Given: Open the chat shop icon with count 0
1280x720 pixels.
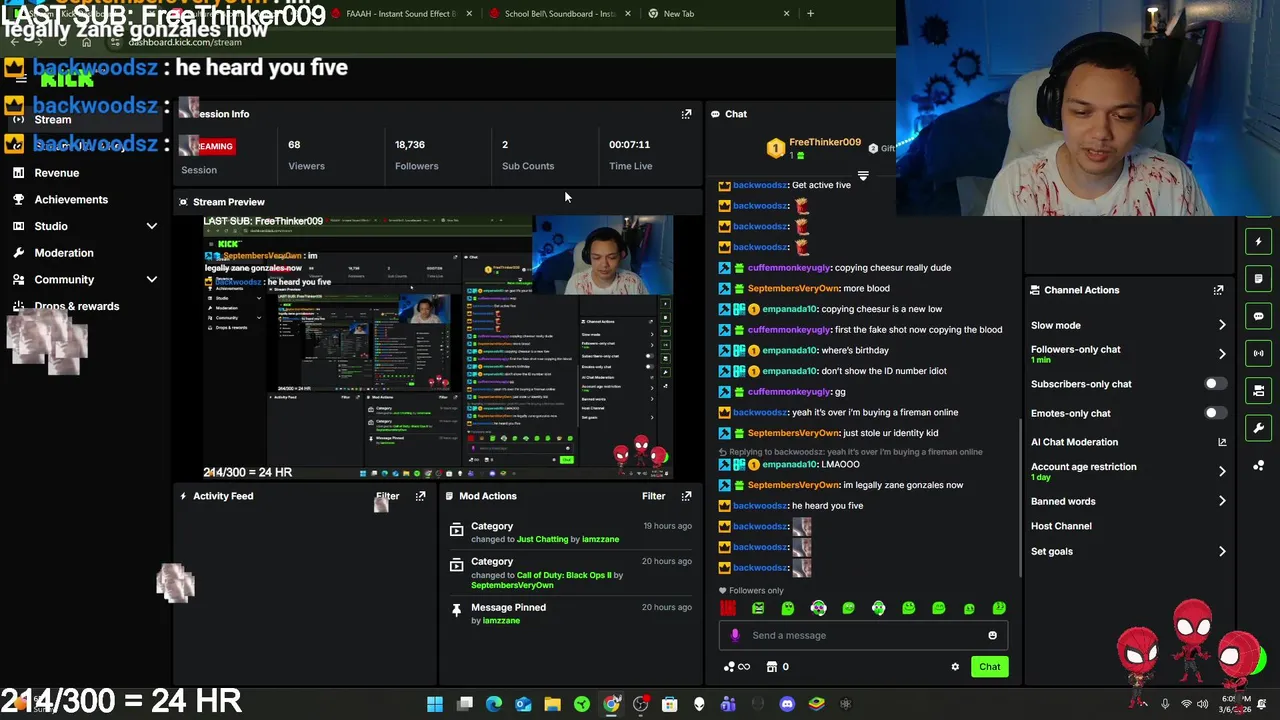Looking at the screenshot, I should 777,667.
